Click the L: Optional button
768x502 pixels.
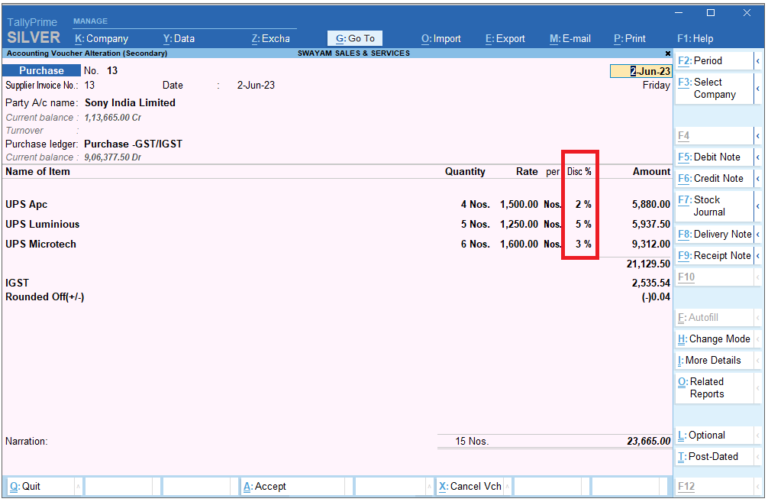click(x=714, y=435)
